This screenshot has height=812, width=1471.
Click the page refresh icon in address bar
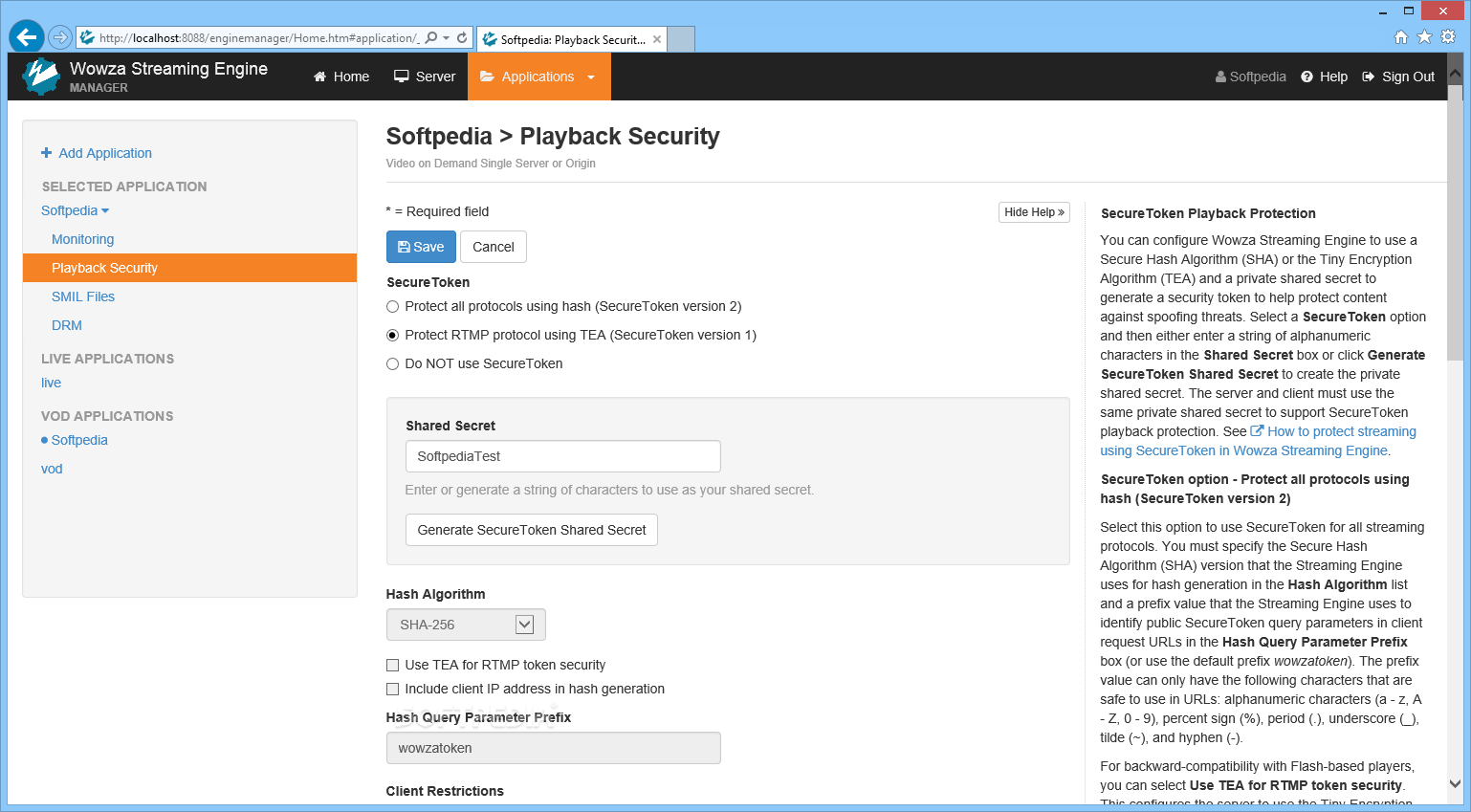(462, 38)
